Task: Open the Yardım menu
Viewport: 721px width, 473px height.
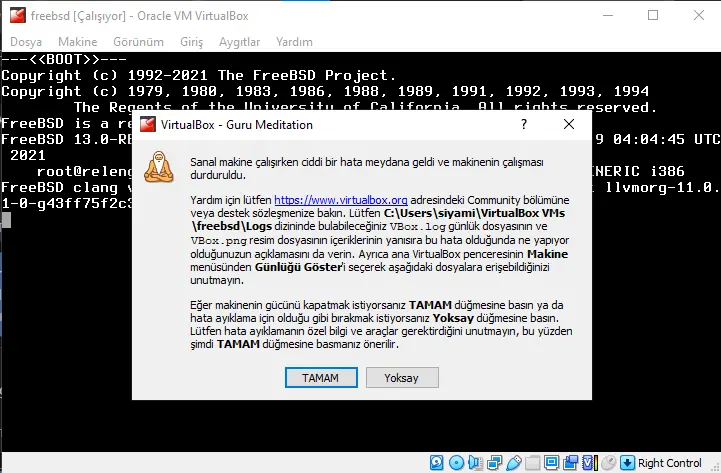Action: [294, 42]
